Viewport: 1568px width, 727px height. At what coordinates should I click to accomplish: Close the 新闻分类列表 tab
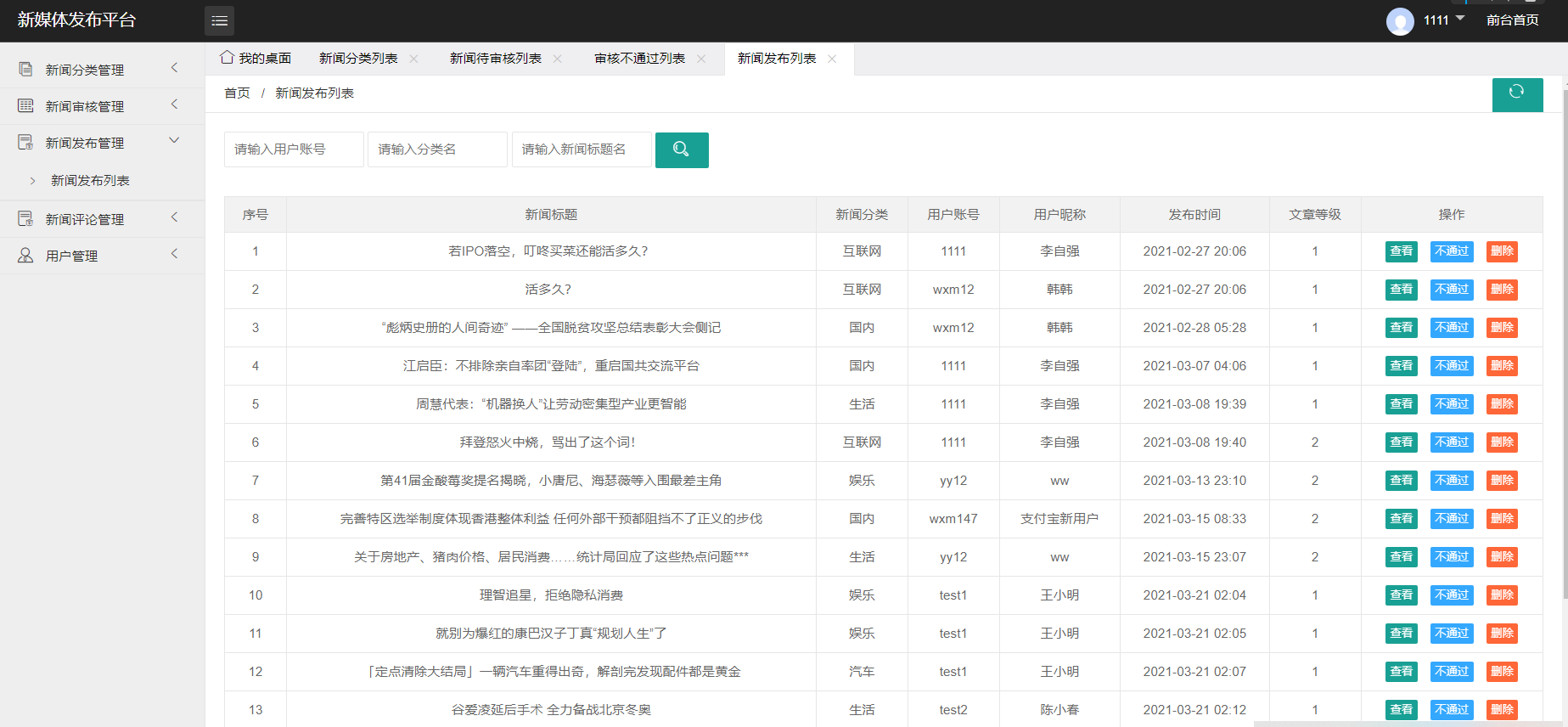point(414,59)
